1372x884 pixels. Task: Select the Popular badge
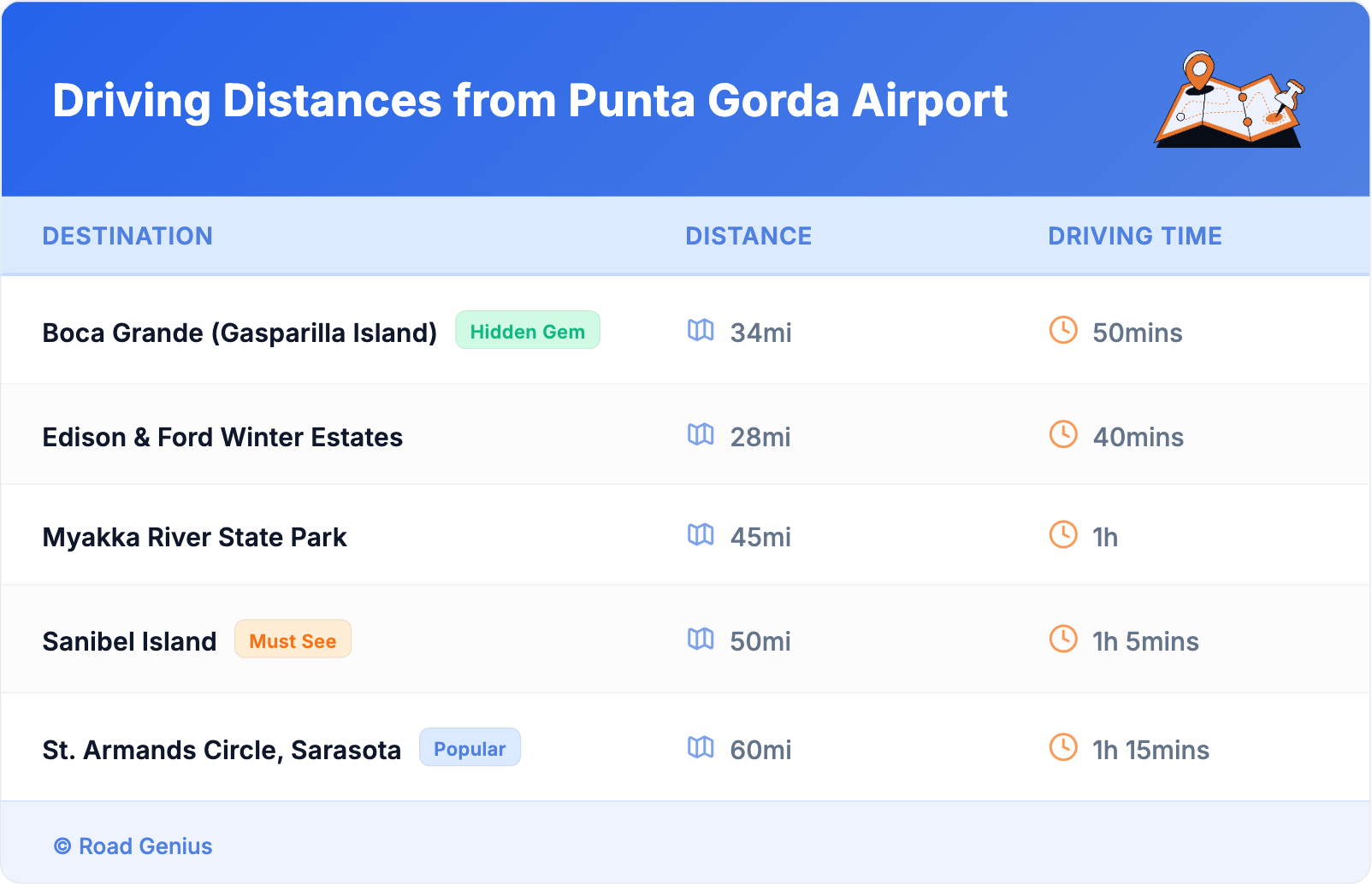point(470,748)
